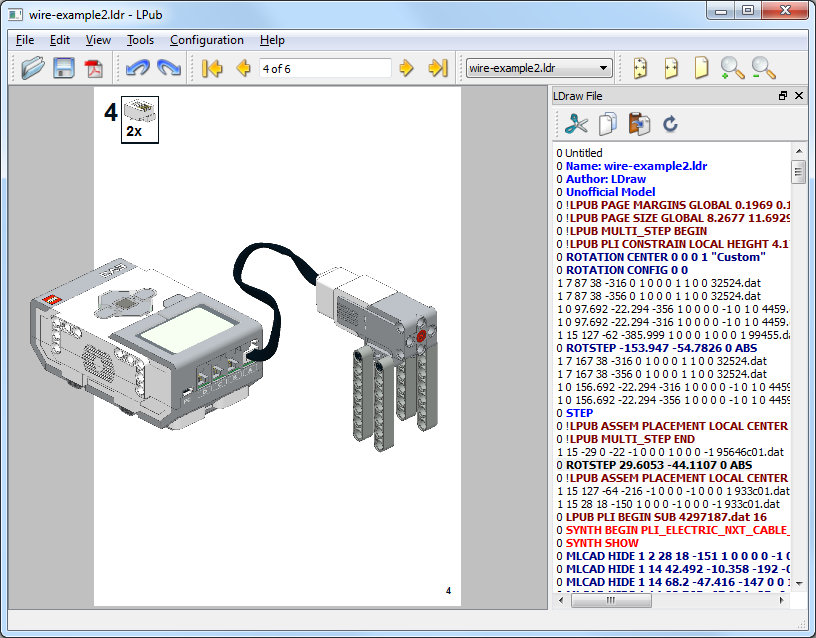Open the Help menu

tap(272, 40)
